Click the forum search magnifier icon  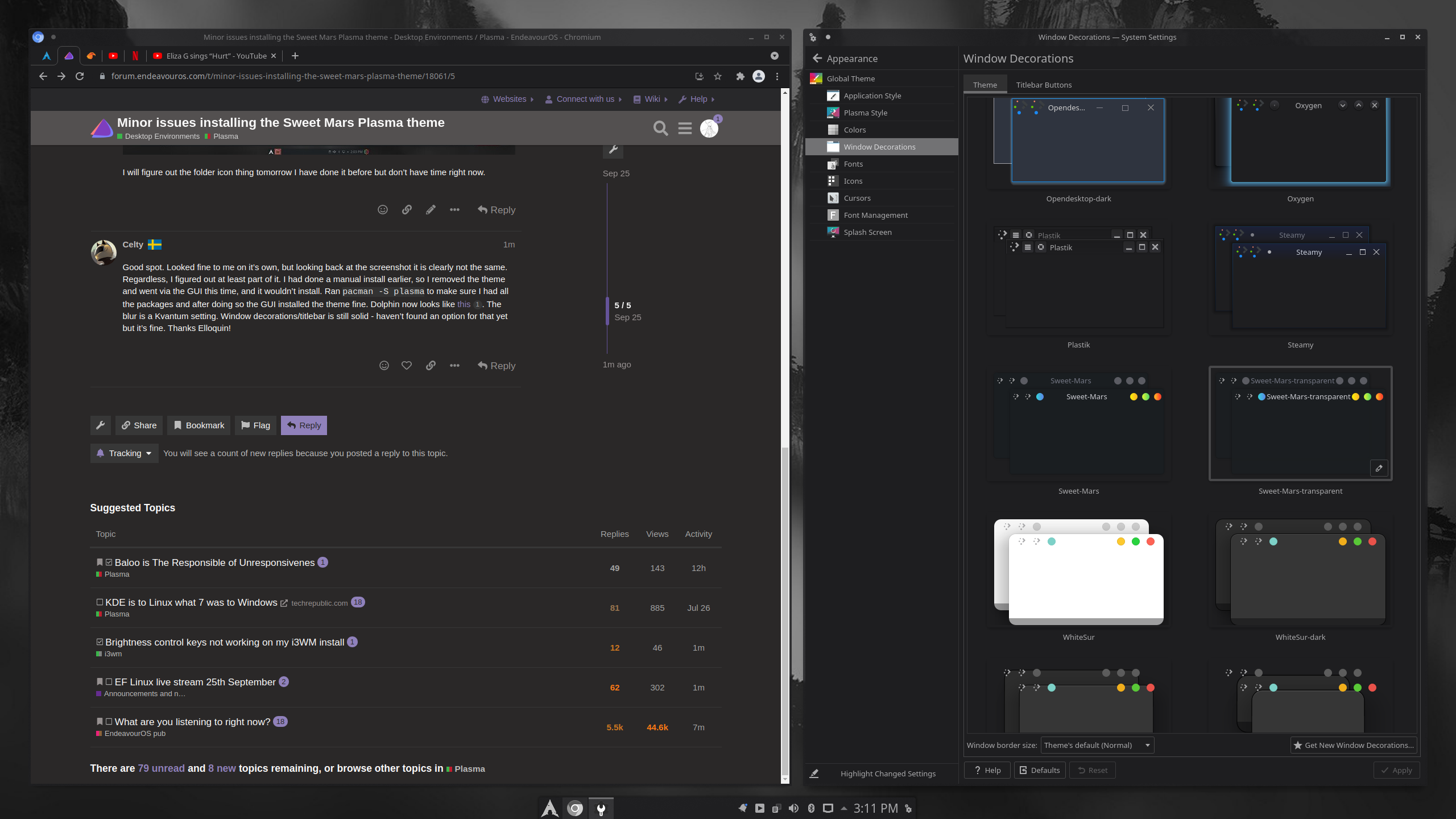(x=660, y=129)
